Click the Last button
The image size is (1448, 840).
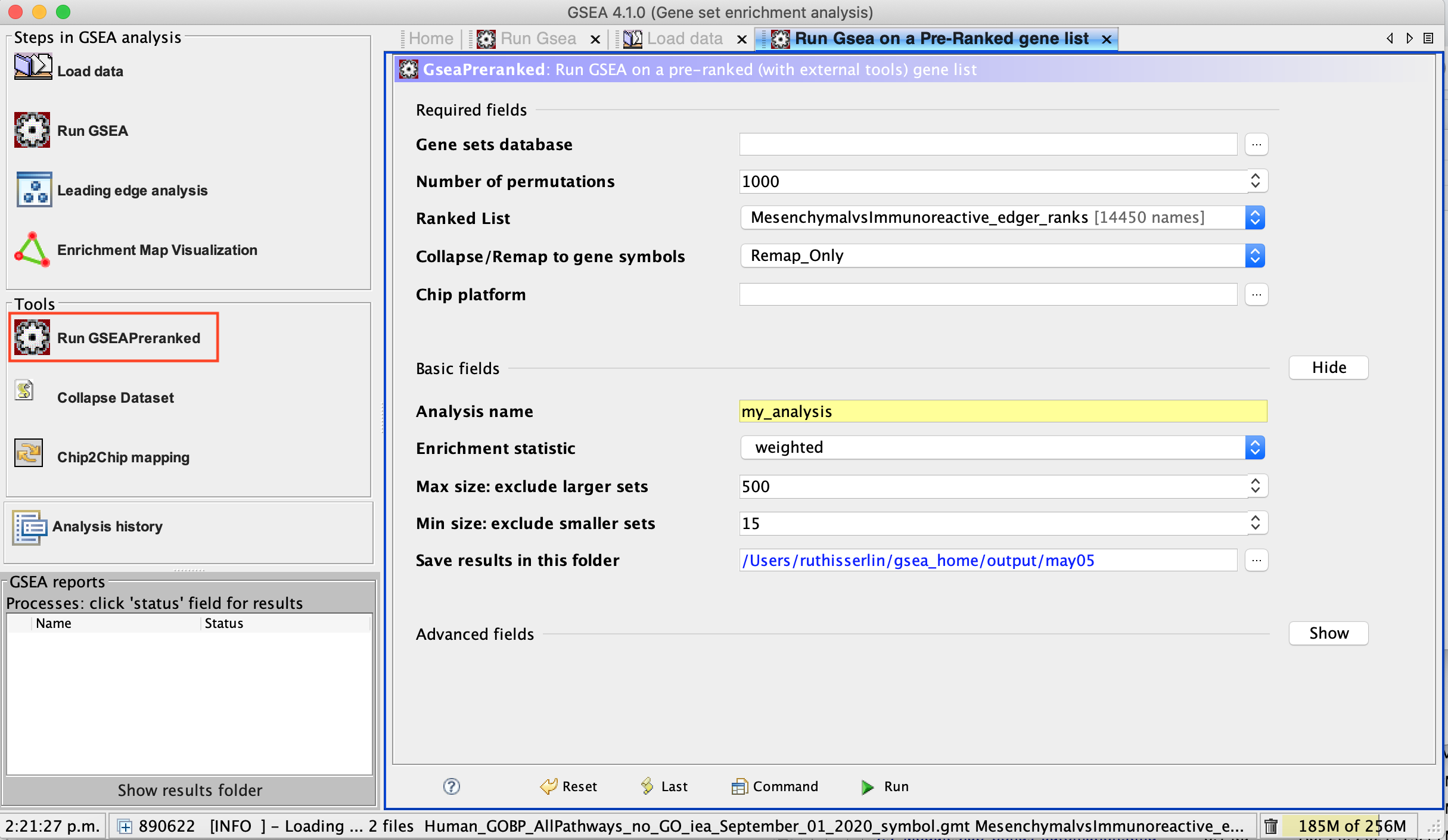664,786
